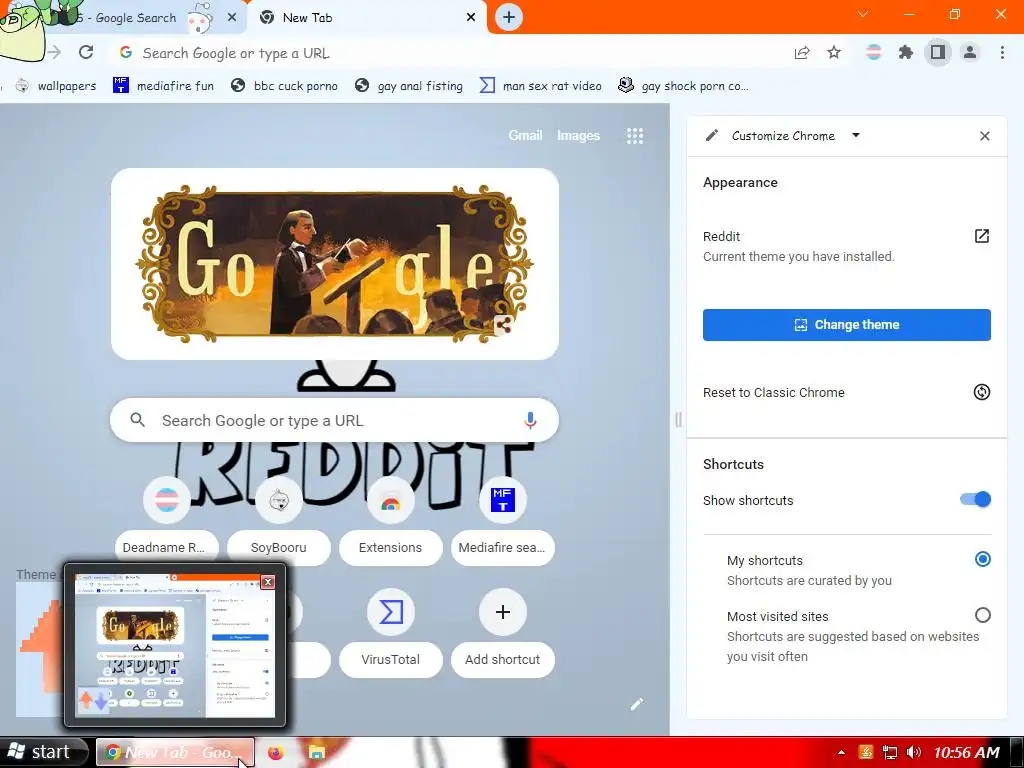Click the volume speaker tray icon
The image size is (1024, 768).
[914, 752]
